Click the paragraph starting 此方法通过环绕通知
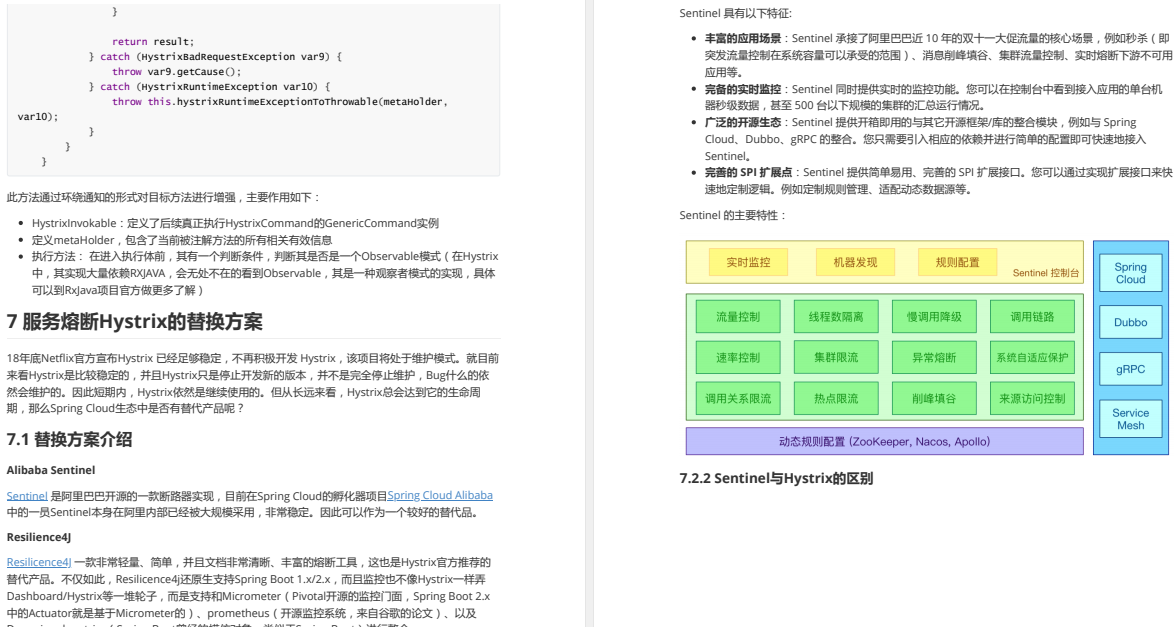This screenshot has height=627, width=1174. click(164, 198)
